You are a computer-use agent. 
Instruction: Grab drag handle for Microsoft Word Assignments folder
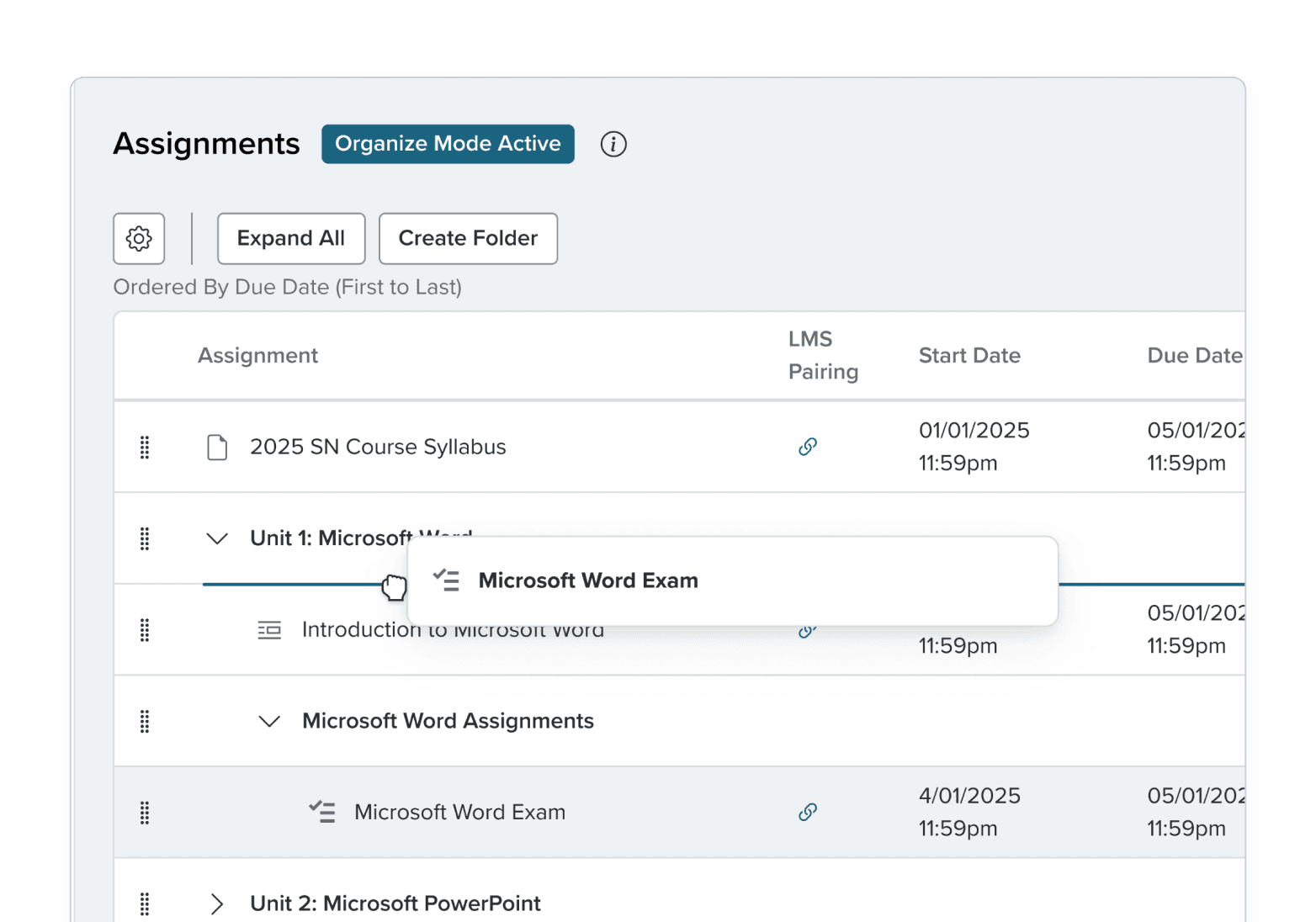(x=145, y=721)
